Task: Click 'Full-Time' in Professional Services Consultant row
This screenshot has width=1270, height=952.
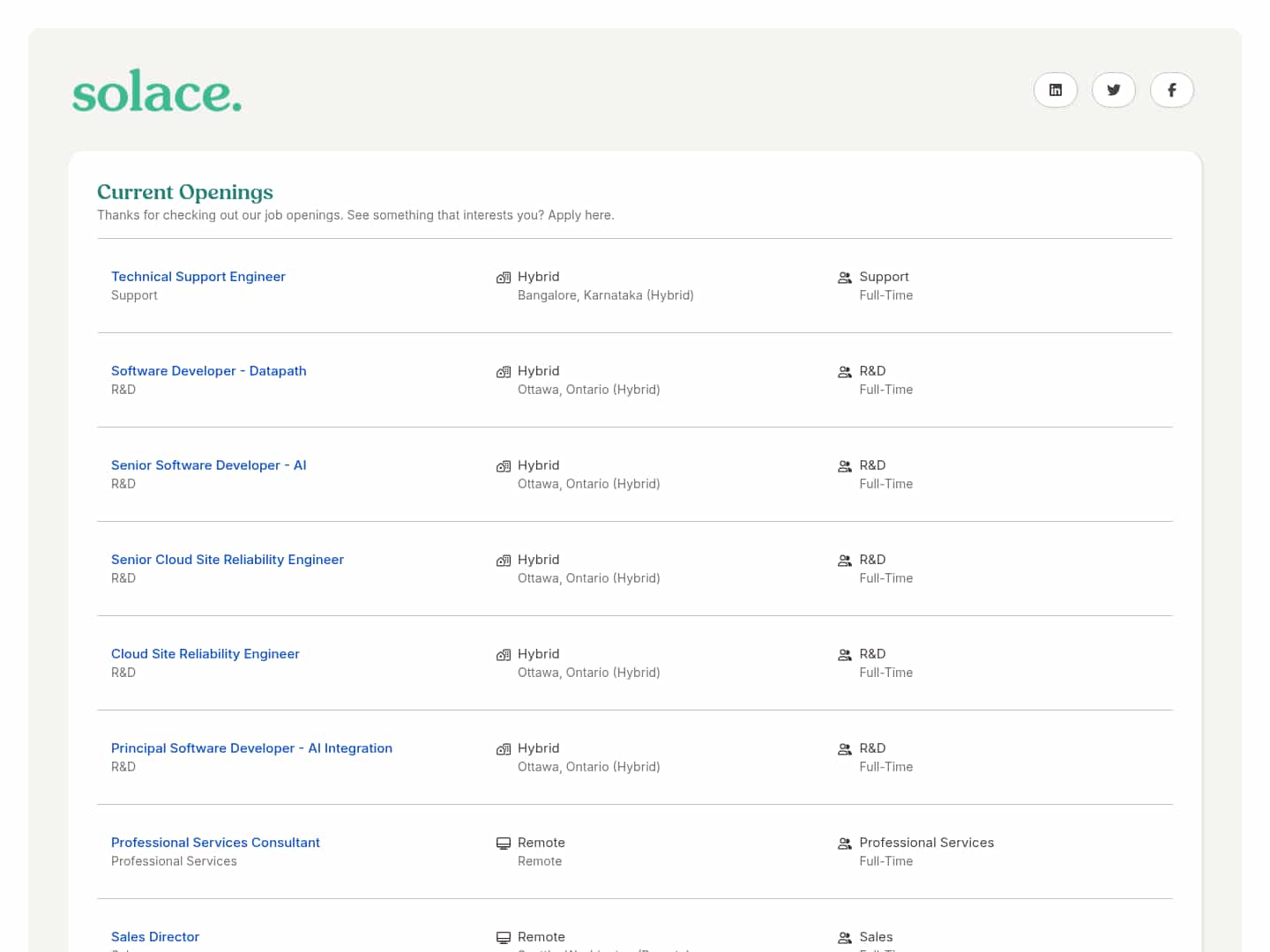Action: (886, 861)
